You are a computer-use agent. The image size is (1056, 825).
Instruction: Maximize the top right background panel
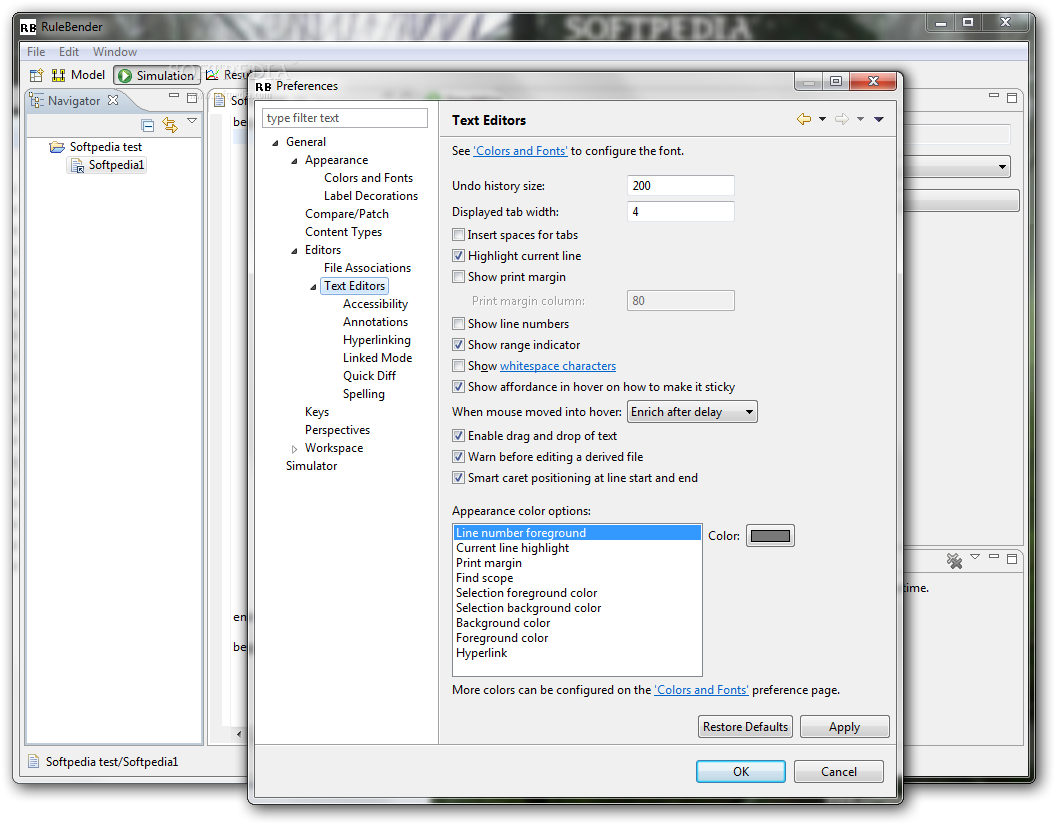pyautogui.click(x=1012, y=98)
